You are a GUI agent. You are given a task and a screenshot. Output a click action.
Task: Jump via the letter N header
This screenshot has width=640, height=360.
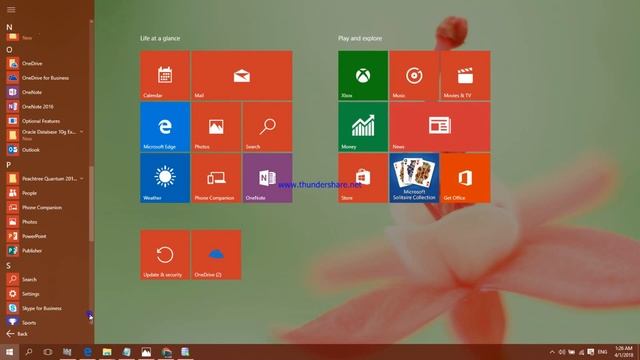9,27
